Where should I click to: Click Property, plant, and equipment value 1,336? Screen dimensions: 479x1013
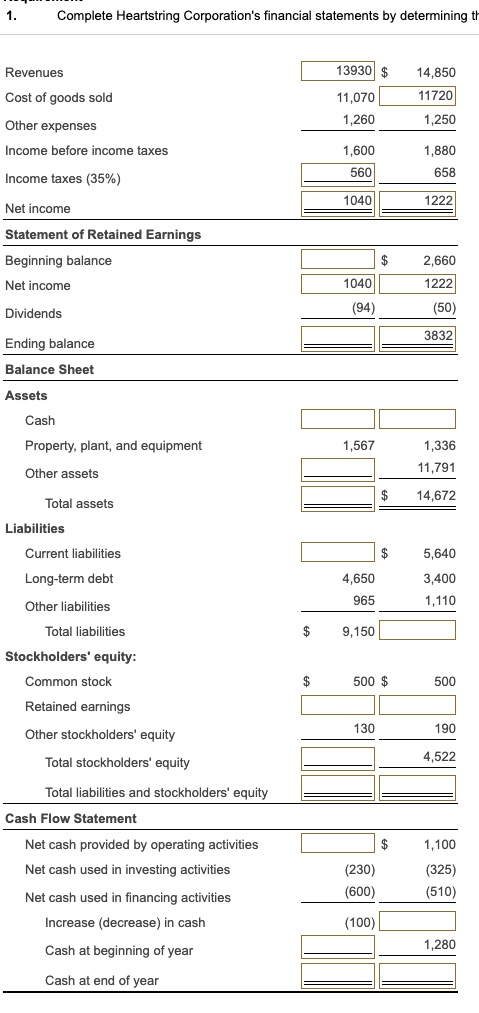pyautogui.click(x=440, y=446)
